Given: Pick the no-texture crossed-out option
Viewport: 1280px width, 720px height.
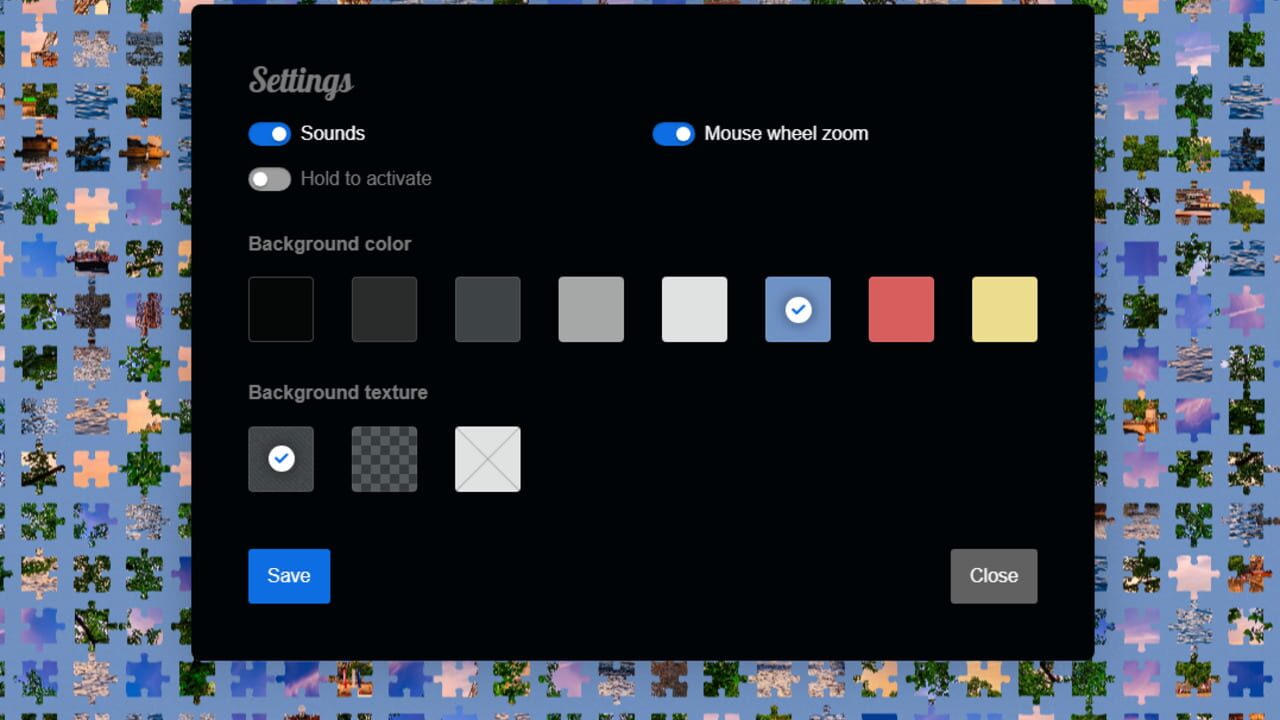Looking at the screenshot, I should pyautogui.click(x=488, y=459).
